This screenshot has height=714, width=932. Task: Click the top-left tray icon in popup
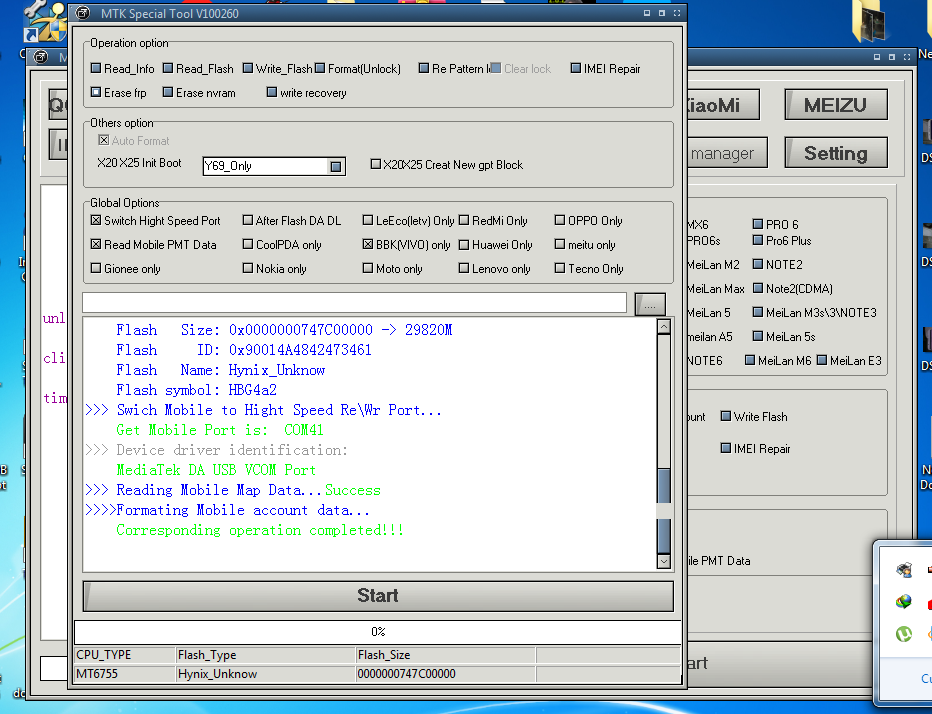[904, 570]
